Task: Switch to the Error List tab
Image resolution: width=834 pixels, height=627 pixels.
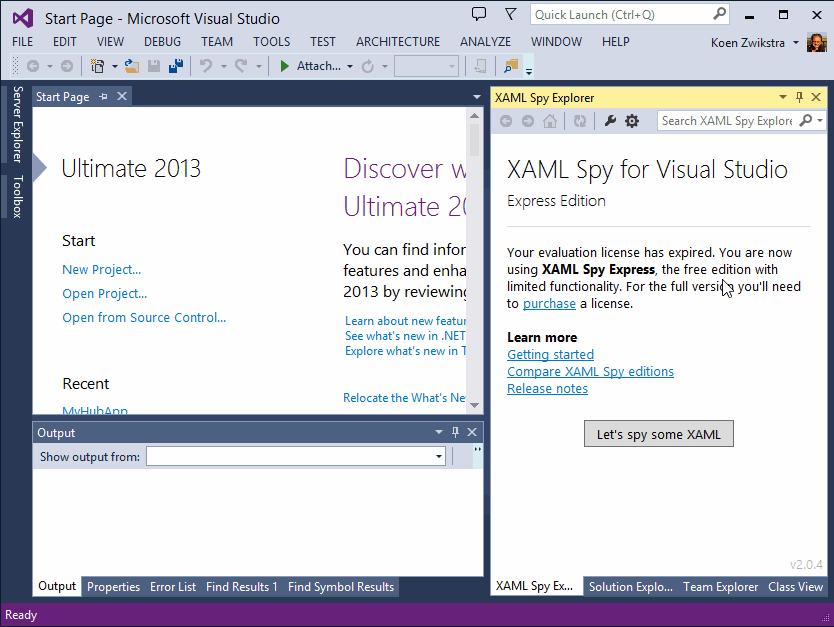Action: (173, 587)
